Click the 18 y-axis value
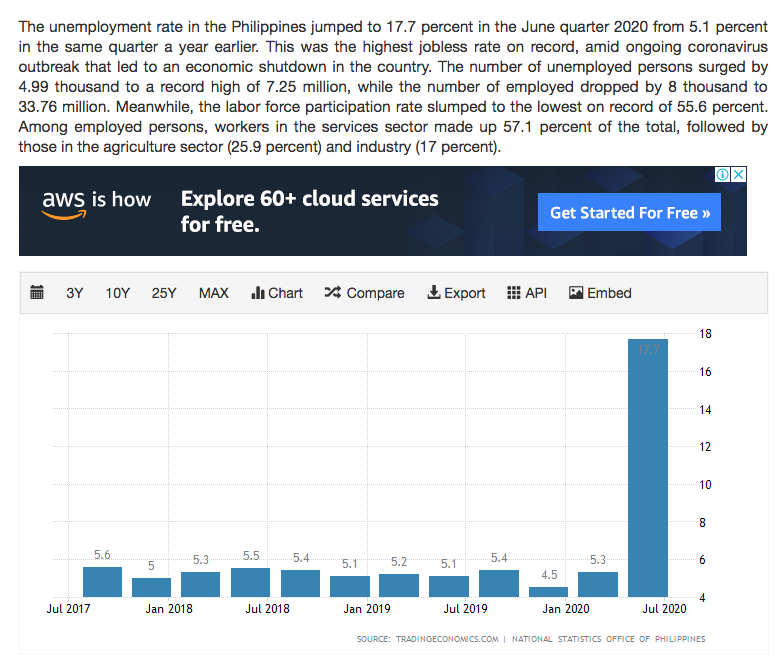777x655 pixels. (x=705, y=333)
